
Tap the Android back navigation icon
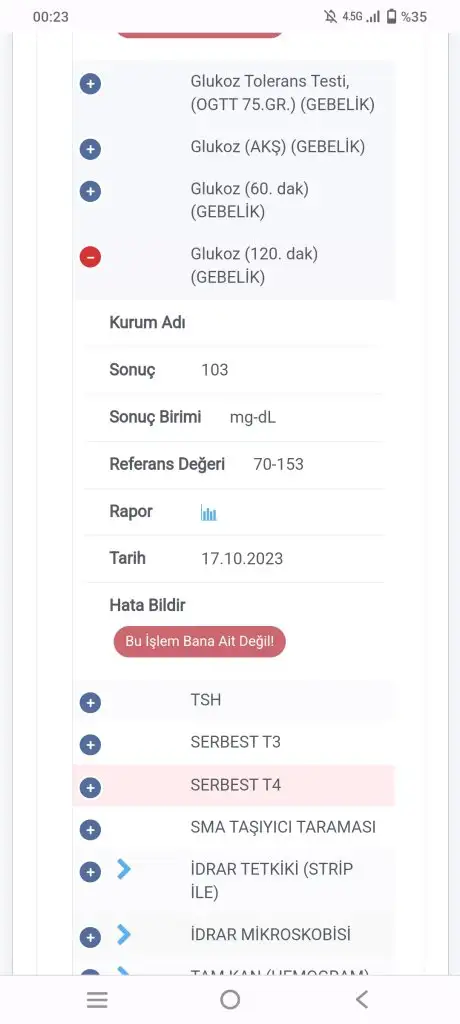pos(362,999)
